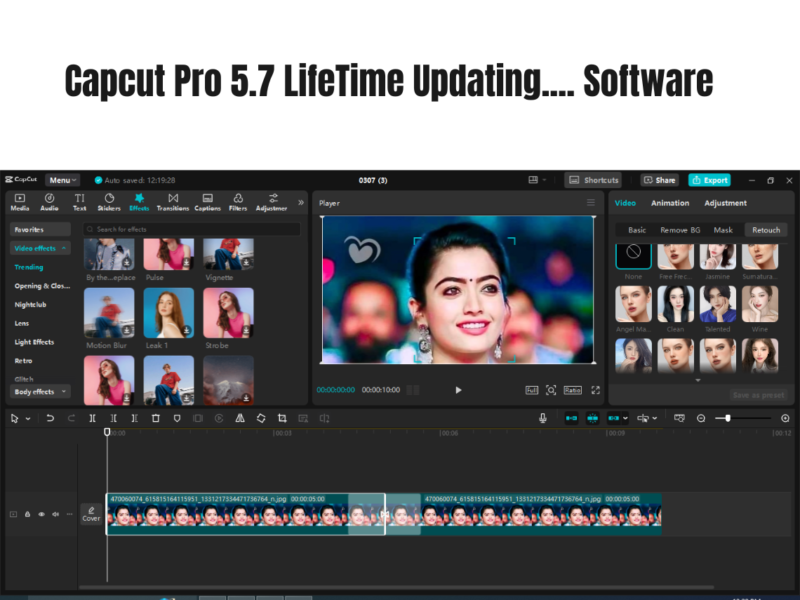Expand the Body effects category

pyautogui.click(x=40, y=391)
